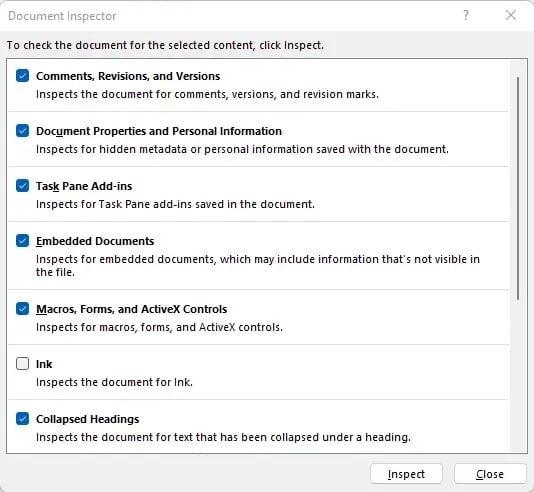Toggle the Collapsed Headings checkbox

22,419
